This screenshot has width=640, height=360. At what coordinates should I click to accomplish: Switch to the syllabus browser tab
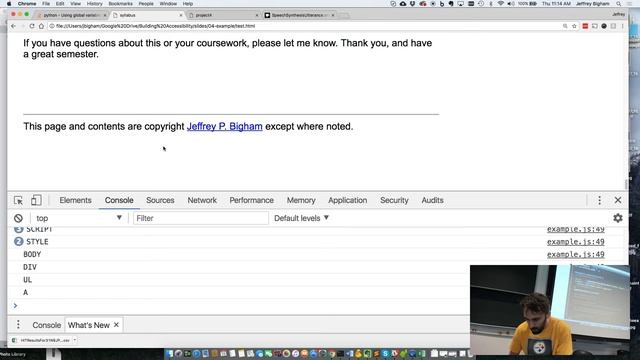click(x=147, y=15)
